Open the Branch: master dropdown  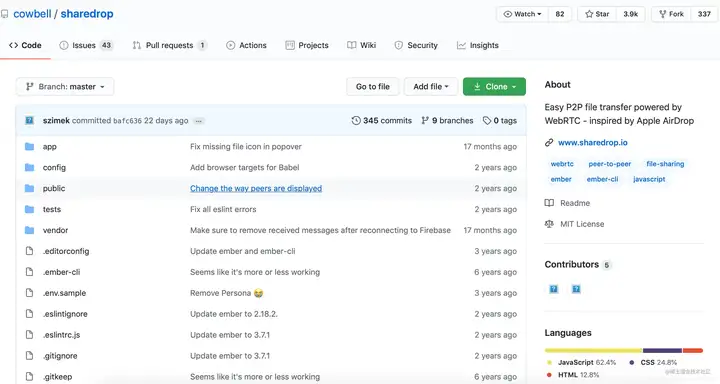[x=65, y=86]
